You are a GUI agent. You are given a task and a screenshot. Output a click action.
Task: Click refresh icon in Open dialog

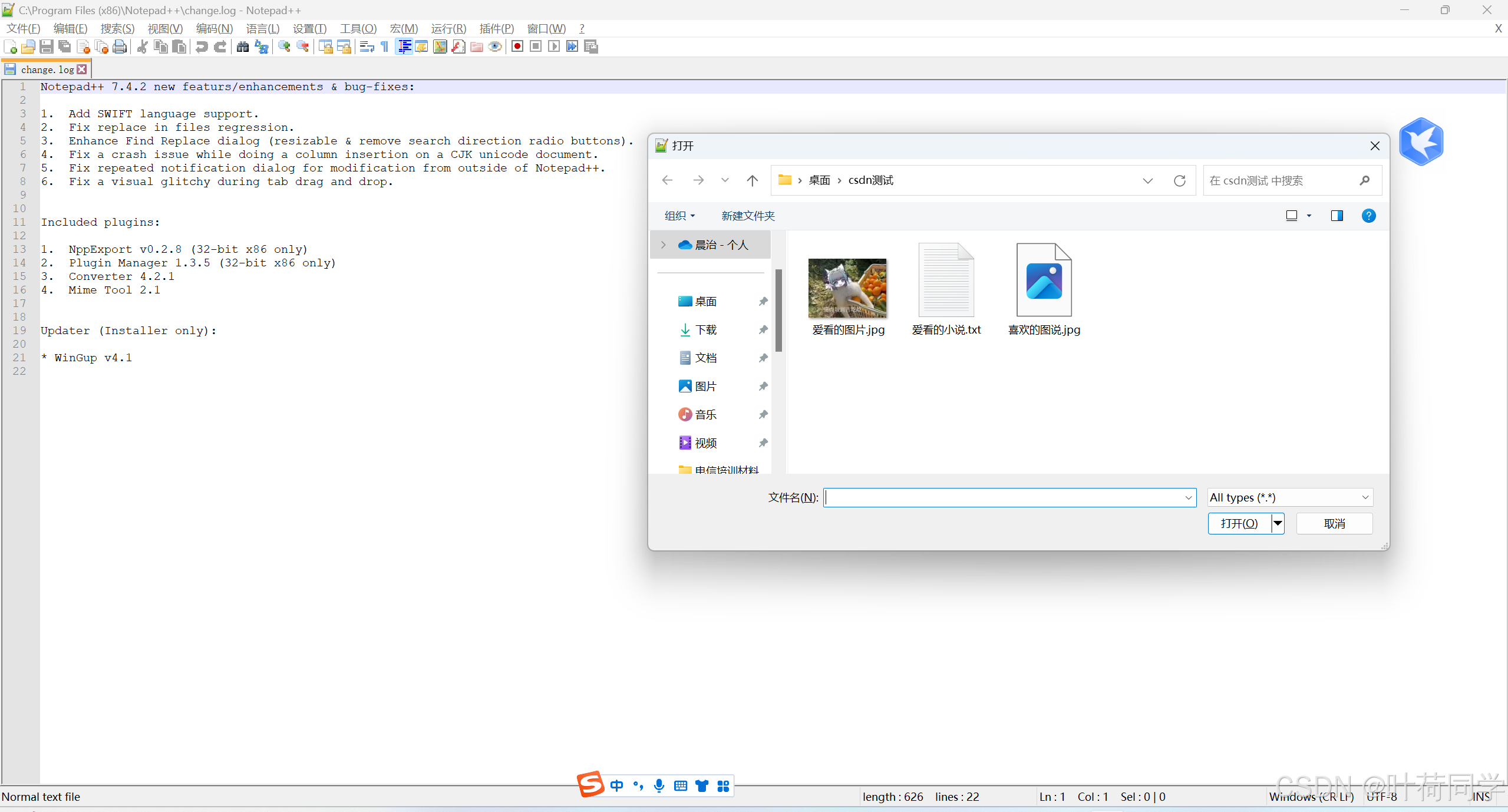1179,181
